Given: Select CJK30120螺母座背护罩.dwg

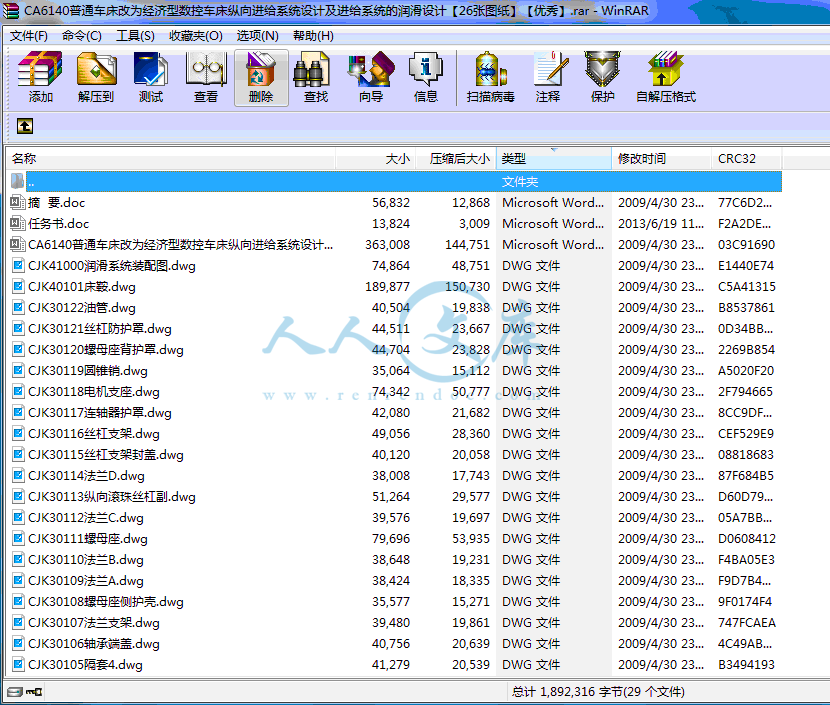Looking at the screenshot, I should (106, 349).
